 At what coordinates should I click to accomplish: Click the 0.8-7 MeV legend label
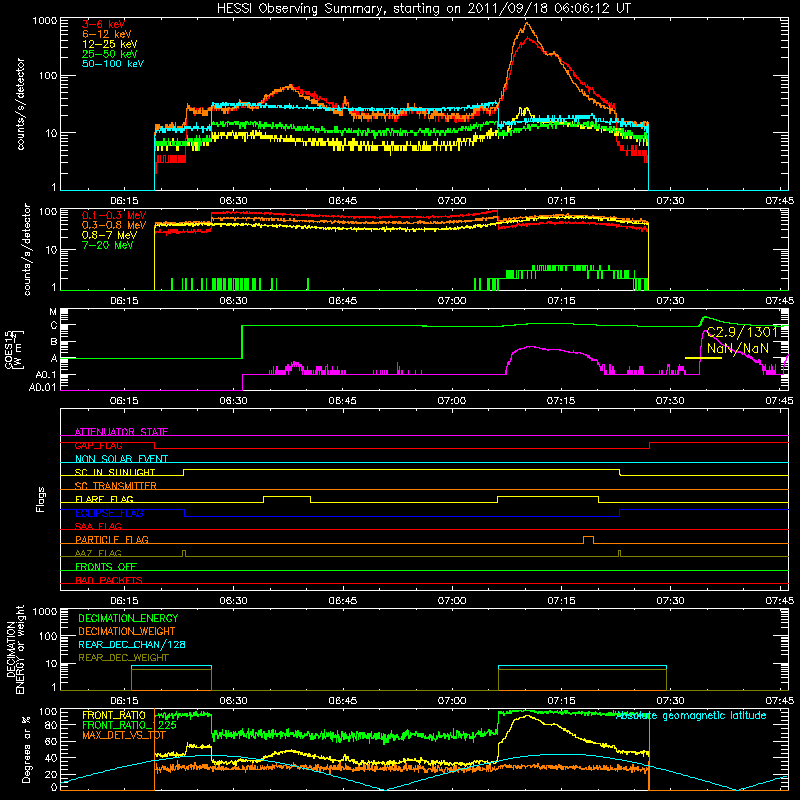[110, 235]
